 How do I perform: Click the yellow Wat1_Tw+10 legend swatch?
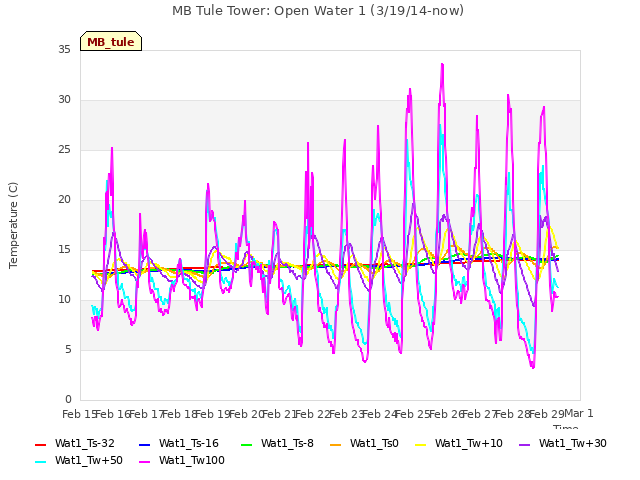421,444
